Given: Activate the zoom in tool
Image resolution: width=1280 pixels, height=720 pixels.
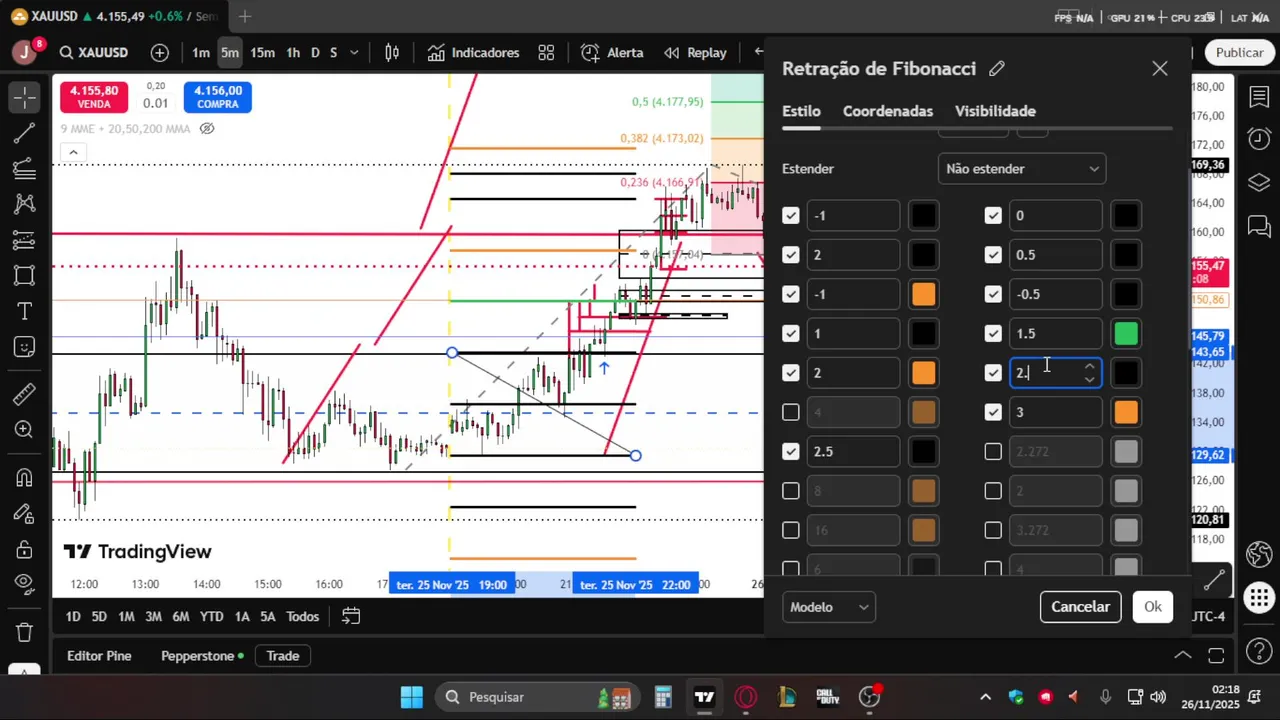Looking at the screenshot, I should tap(25, 430).
